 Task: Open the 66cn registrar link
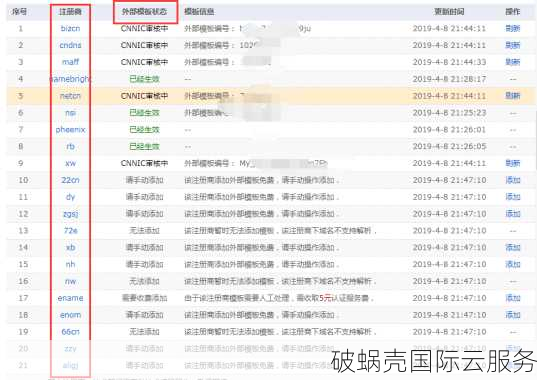[x=70, y=332]
